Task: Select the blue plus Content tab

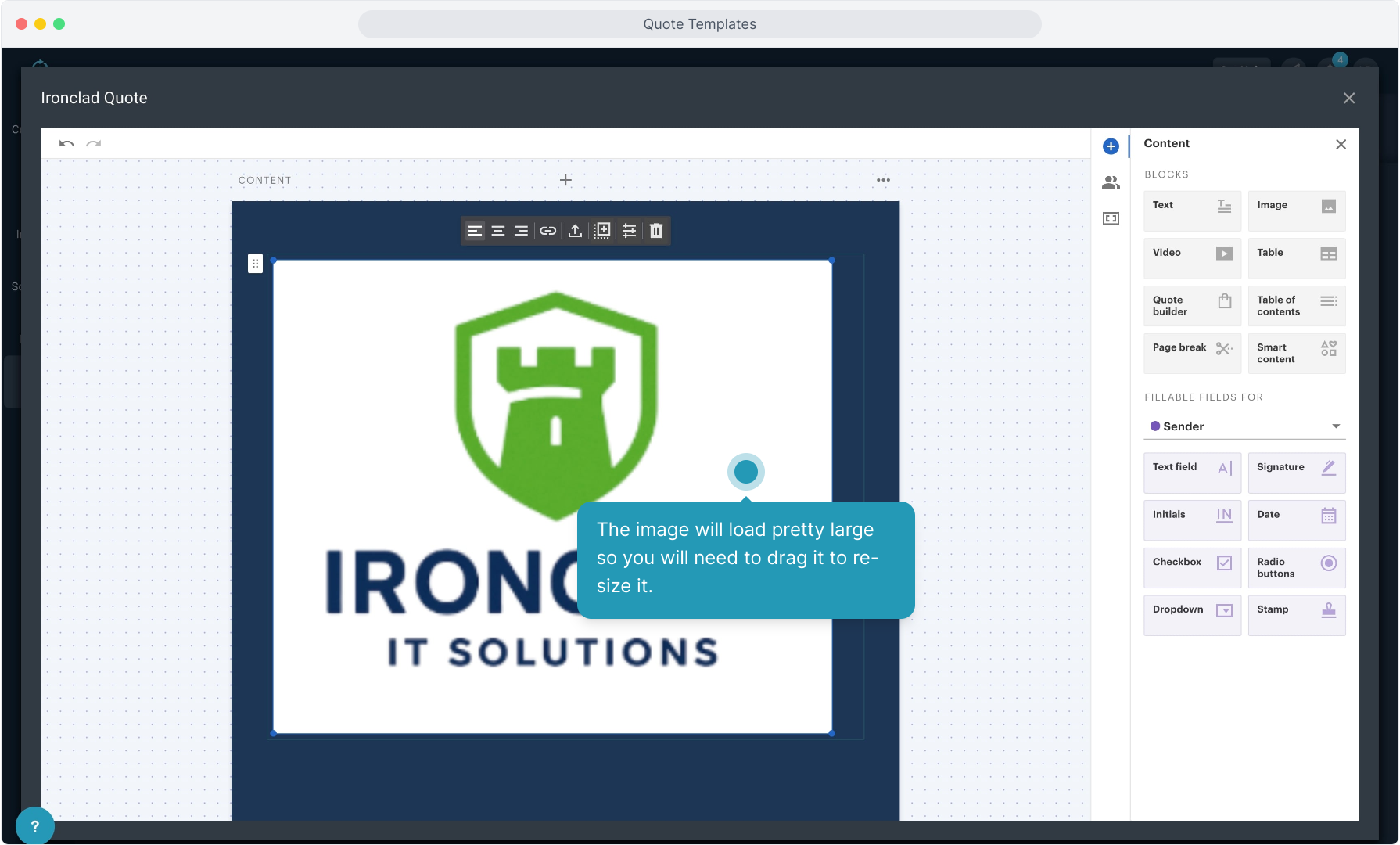Action: (1111, 146)
